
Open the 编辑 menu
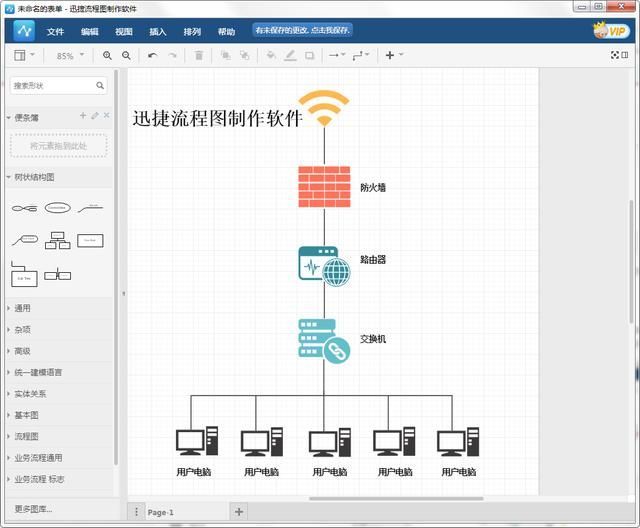coord(89,32)
